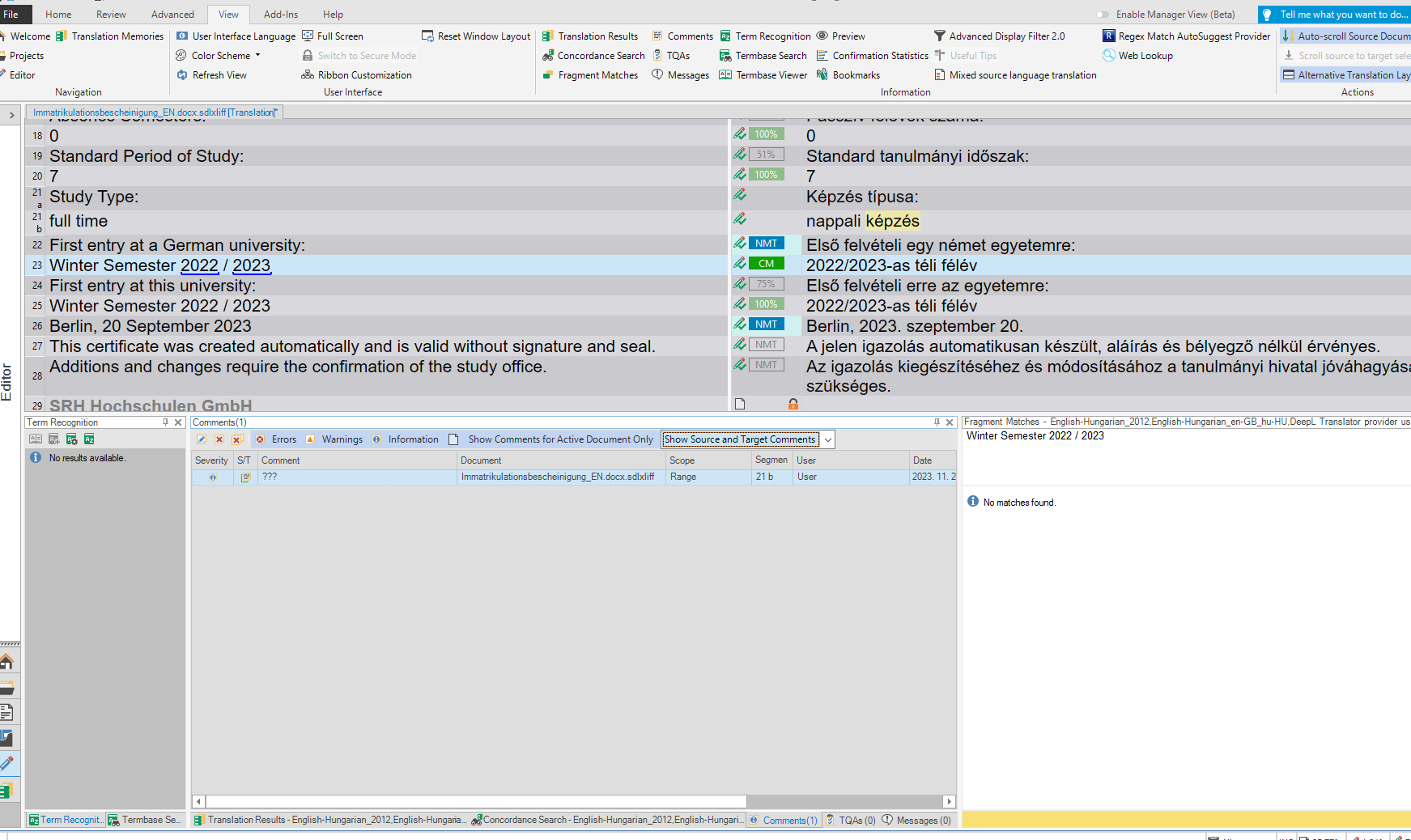
Task: Switch to the Review ribbon tab
Action: click(111, 15)
